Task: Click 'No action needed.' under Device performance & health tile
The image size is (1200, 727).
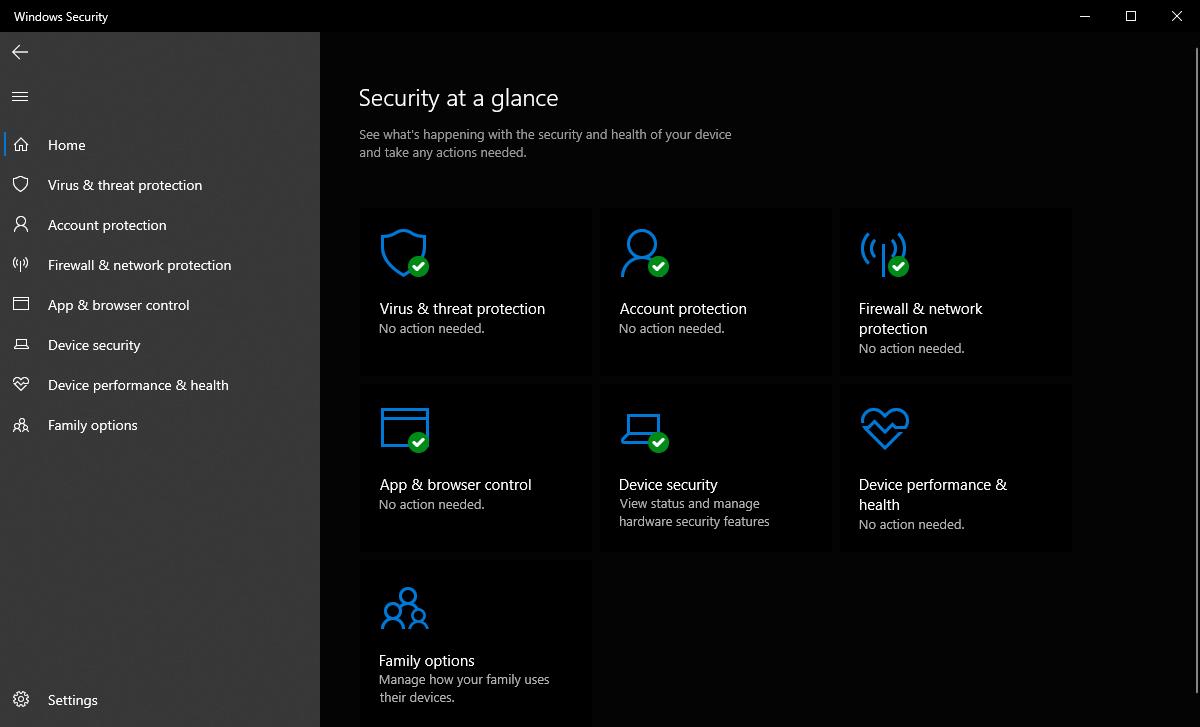Action: pos(912,525)
